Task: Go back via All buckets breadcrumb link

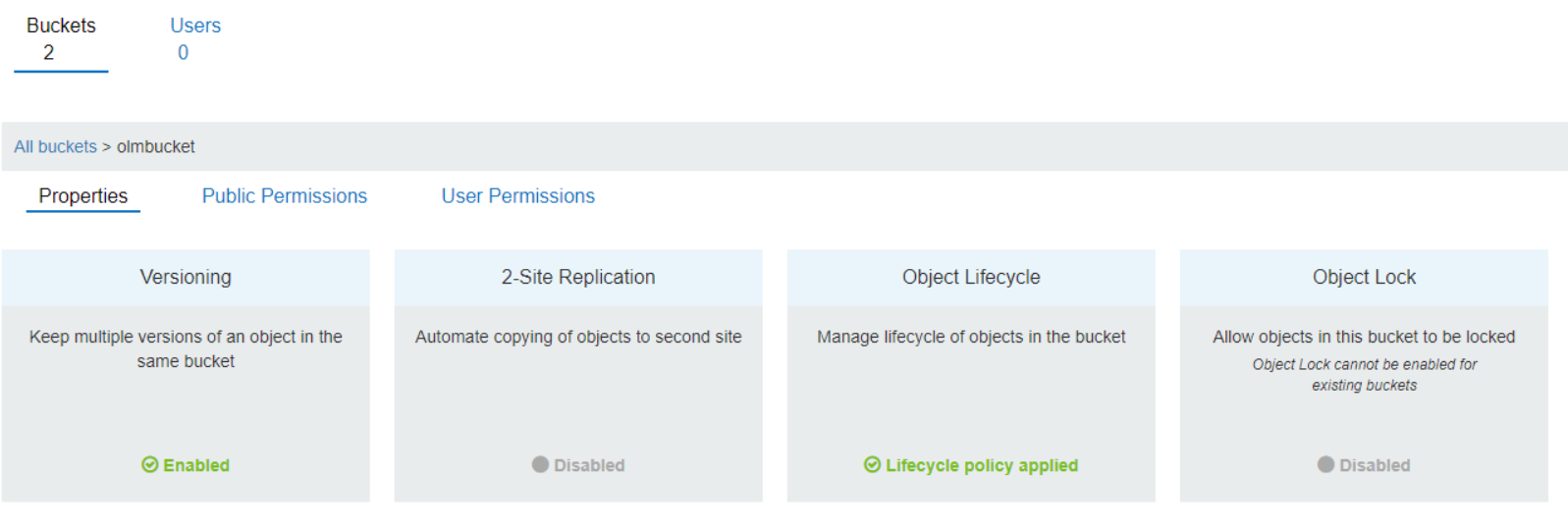Action: (55, 146)
